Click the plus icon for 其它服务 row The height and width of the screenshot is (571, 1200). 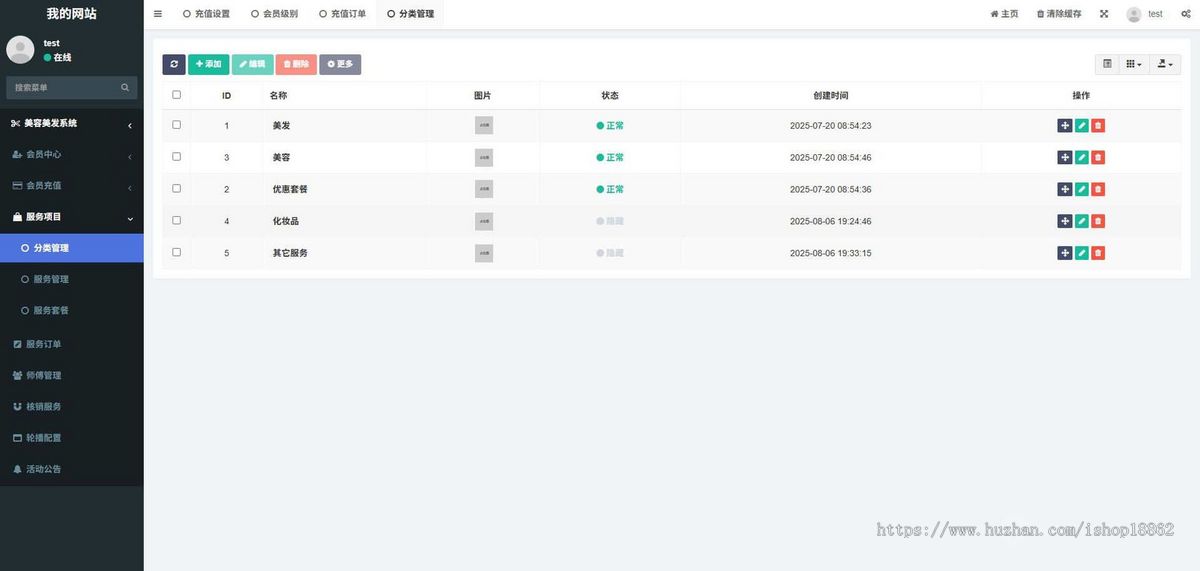click(1065, 253)
